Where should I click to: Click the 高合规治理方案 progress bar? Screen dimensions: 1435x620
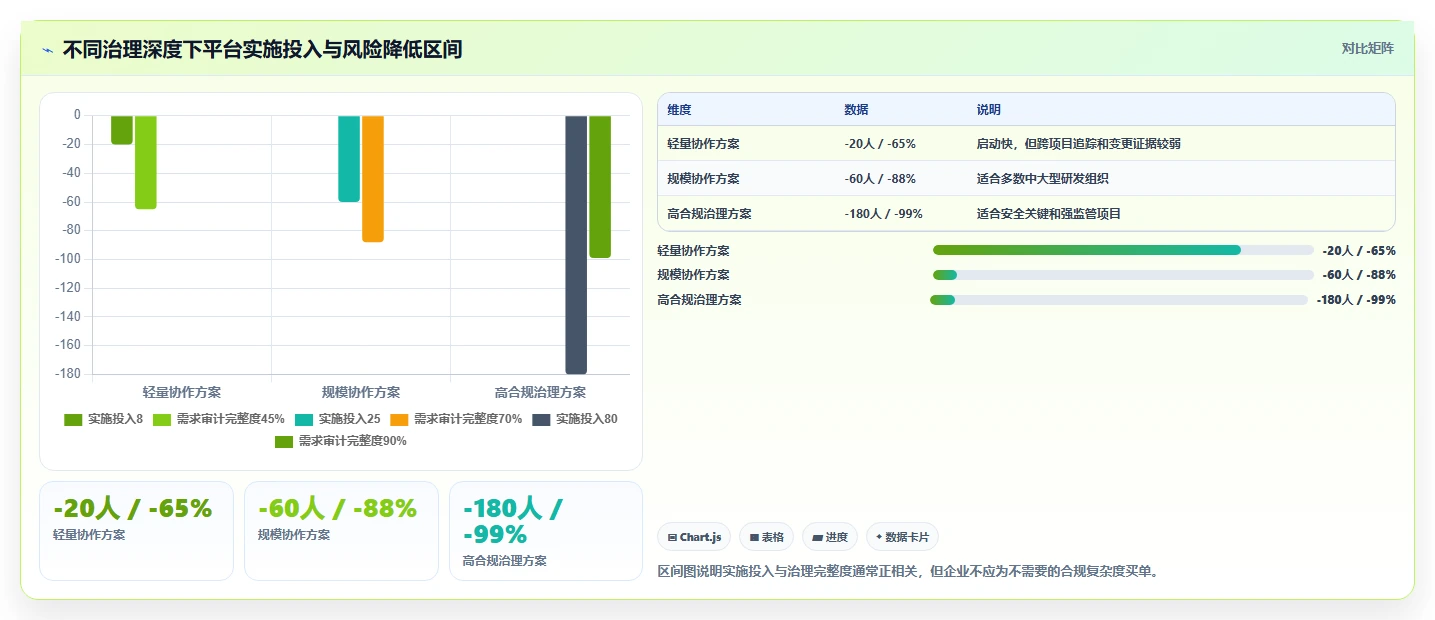tap(1119, 300)
